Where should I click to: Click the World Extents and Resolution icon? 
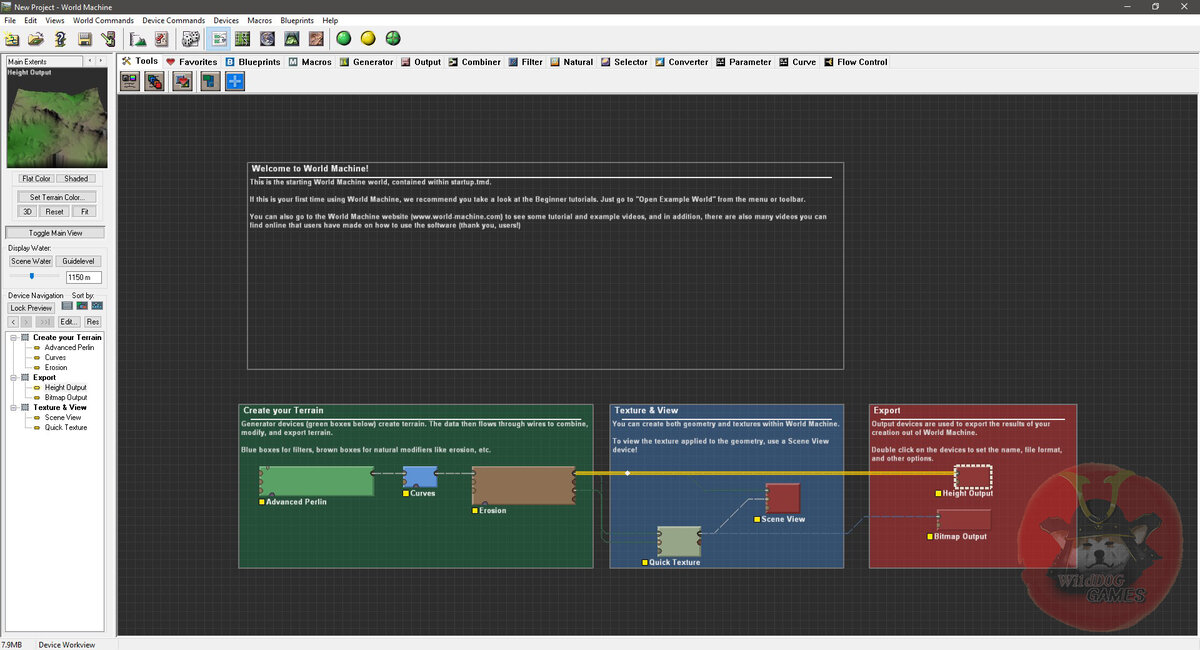pos(138,39)
